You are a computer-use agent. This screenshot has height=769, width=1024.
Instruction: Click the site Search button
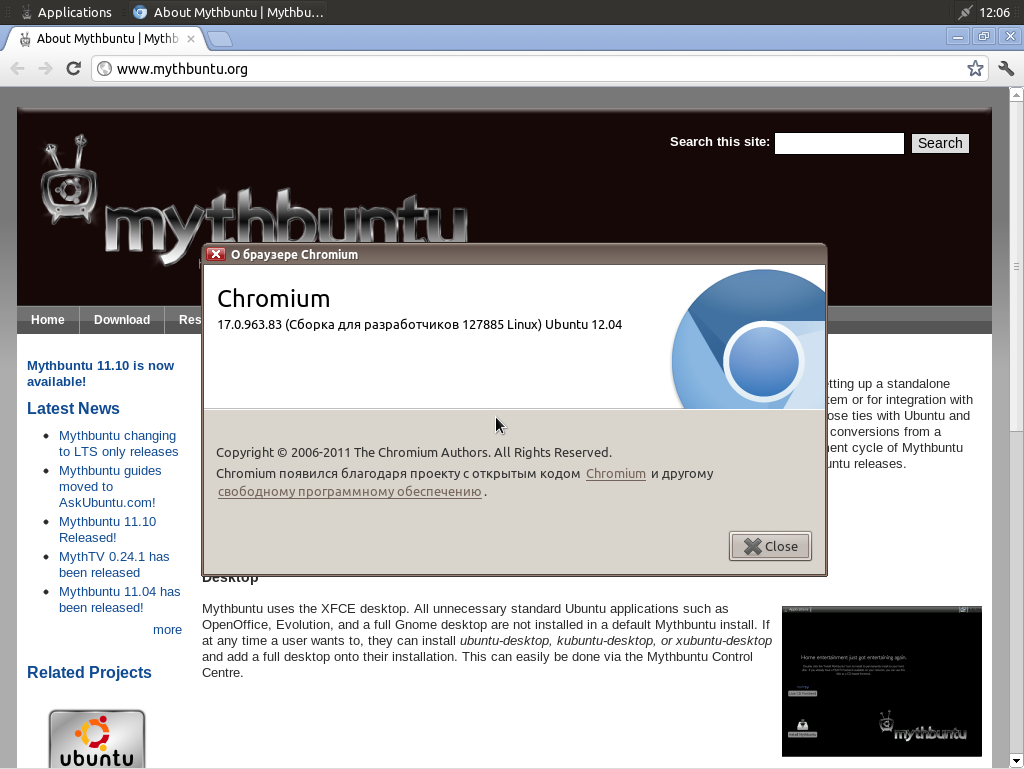pyautogui.click(x=939, y=143)
